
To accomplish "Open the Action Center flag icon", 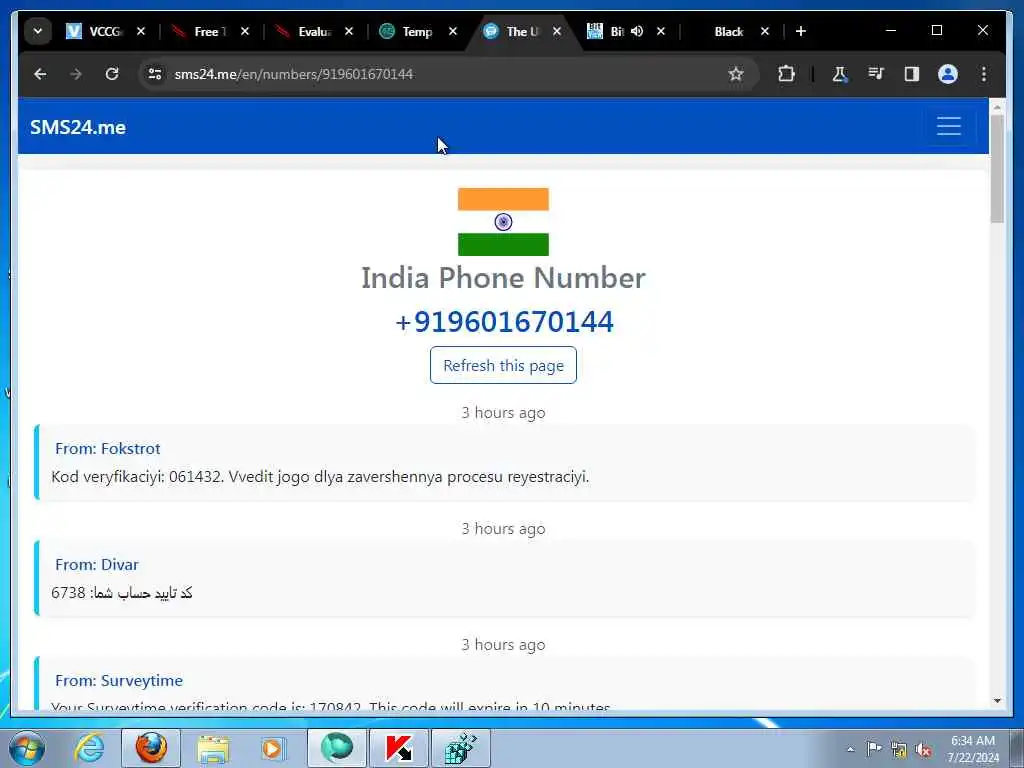I will (874, 749).
